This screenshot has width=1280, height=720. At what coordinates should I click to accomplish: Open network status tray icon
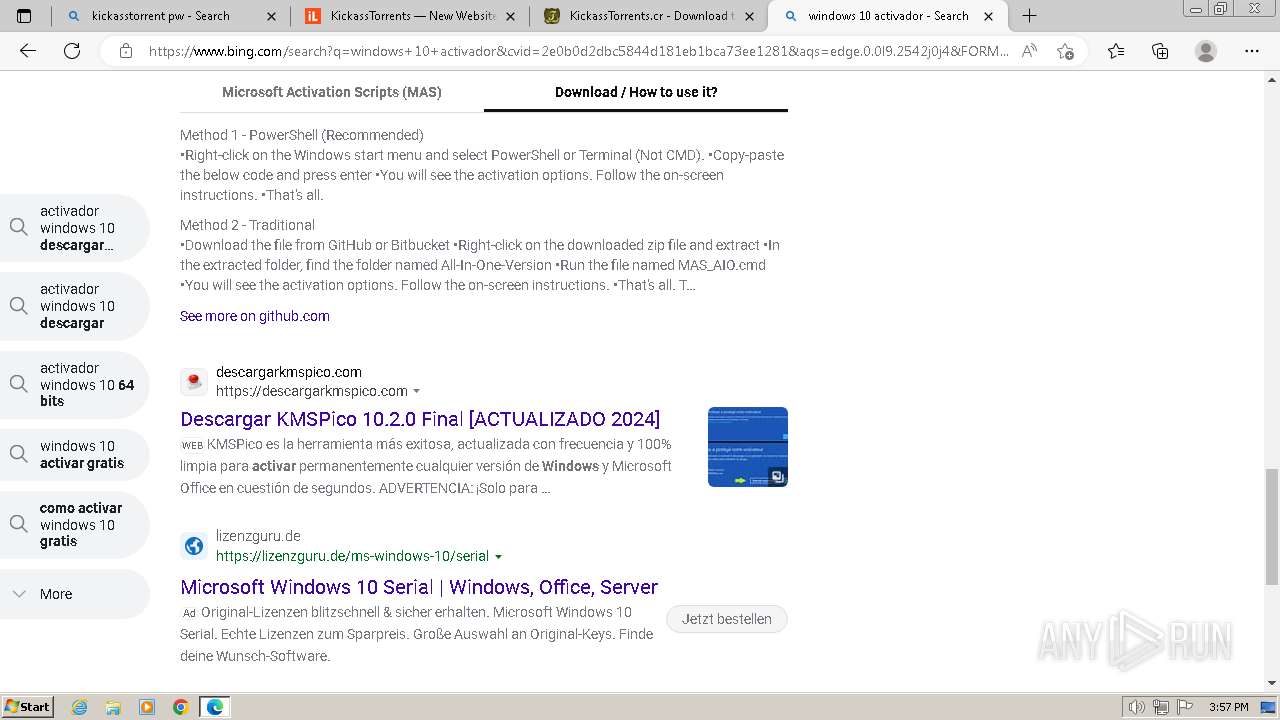(x=1160, y=707)
